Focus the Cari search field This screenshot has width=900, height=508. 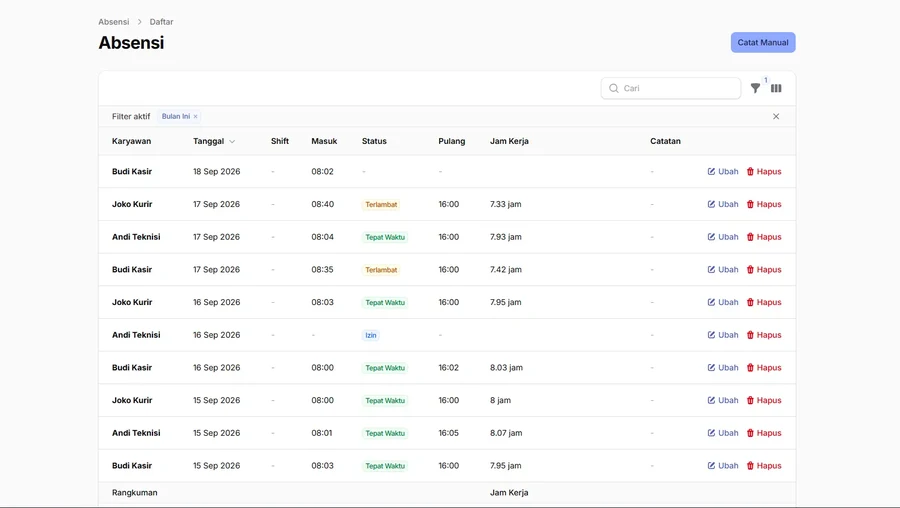670,88
